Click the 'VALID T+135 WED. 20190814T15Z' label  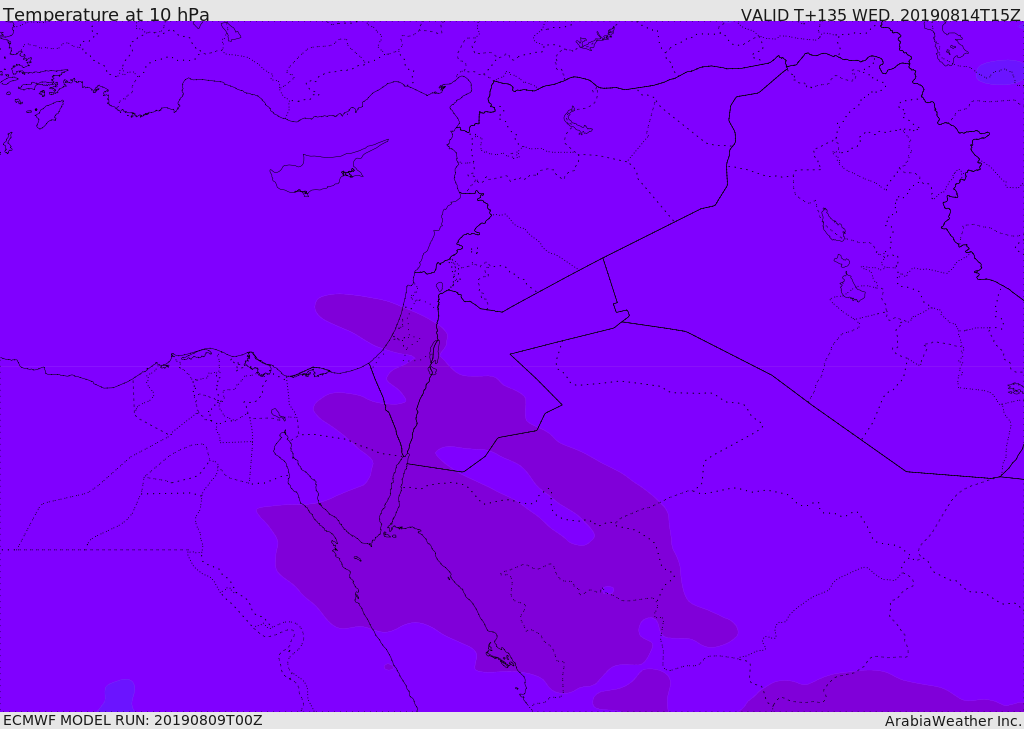point(880,15)
